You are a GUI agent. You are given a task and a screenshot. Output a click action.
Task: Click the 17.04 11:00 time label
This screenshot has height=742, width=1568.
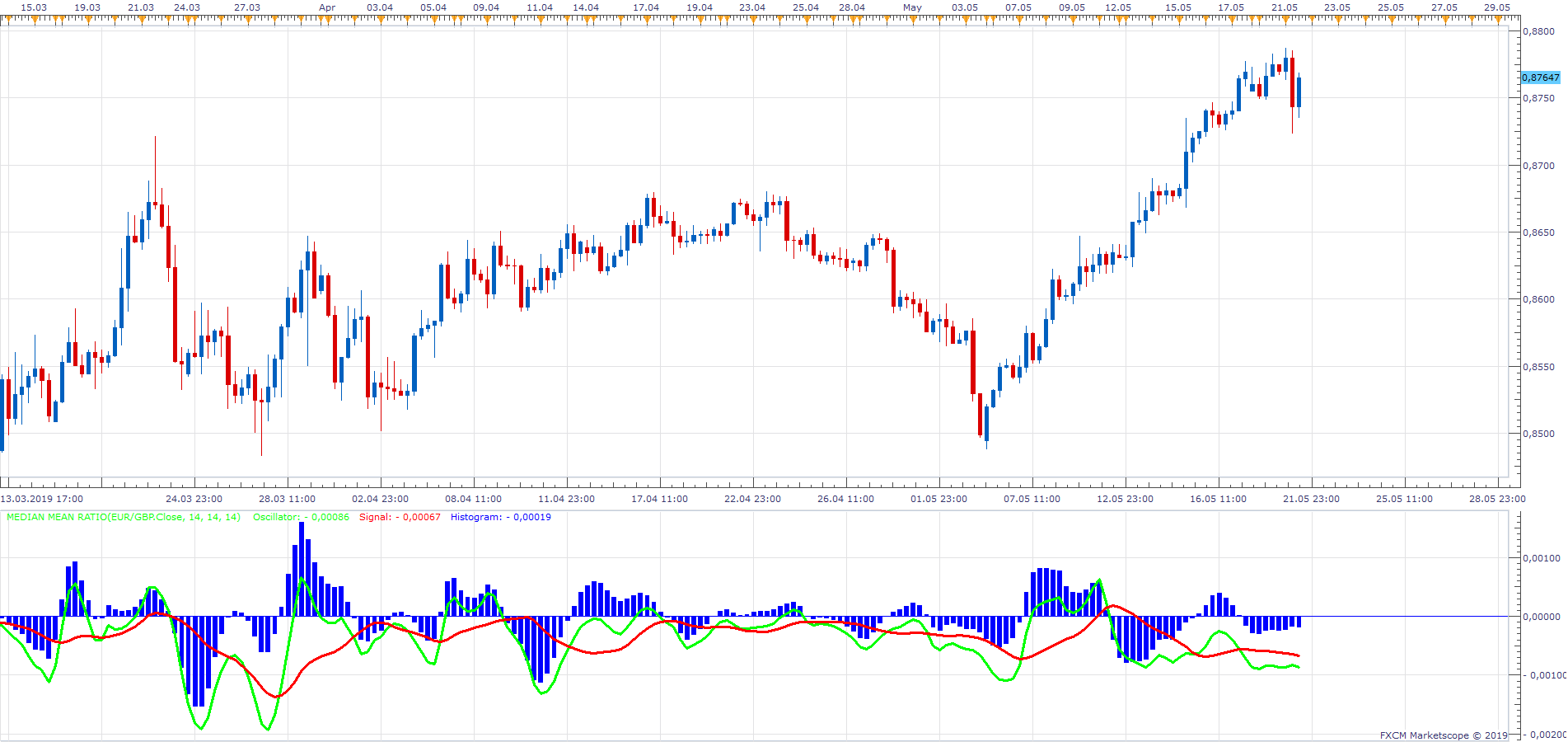pos(660,499)
